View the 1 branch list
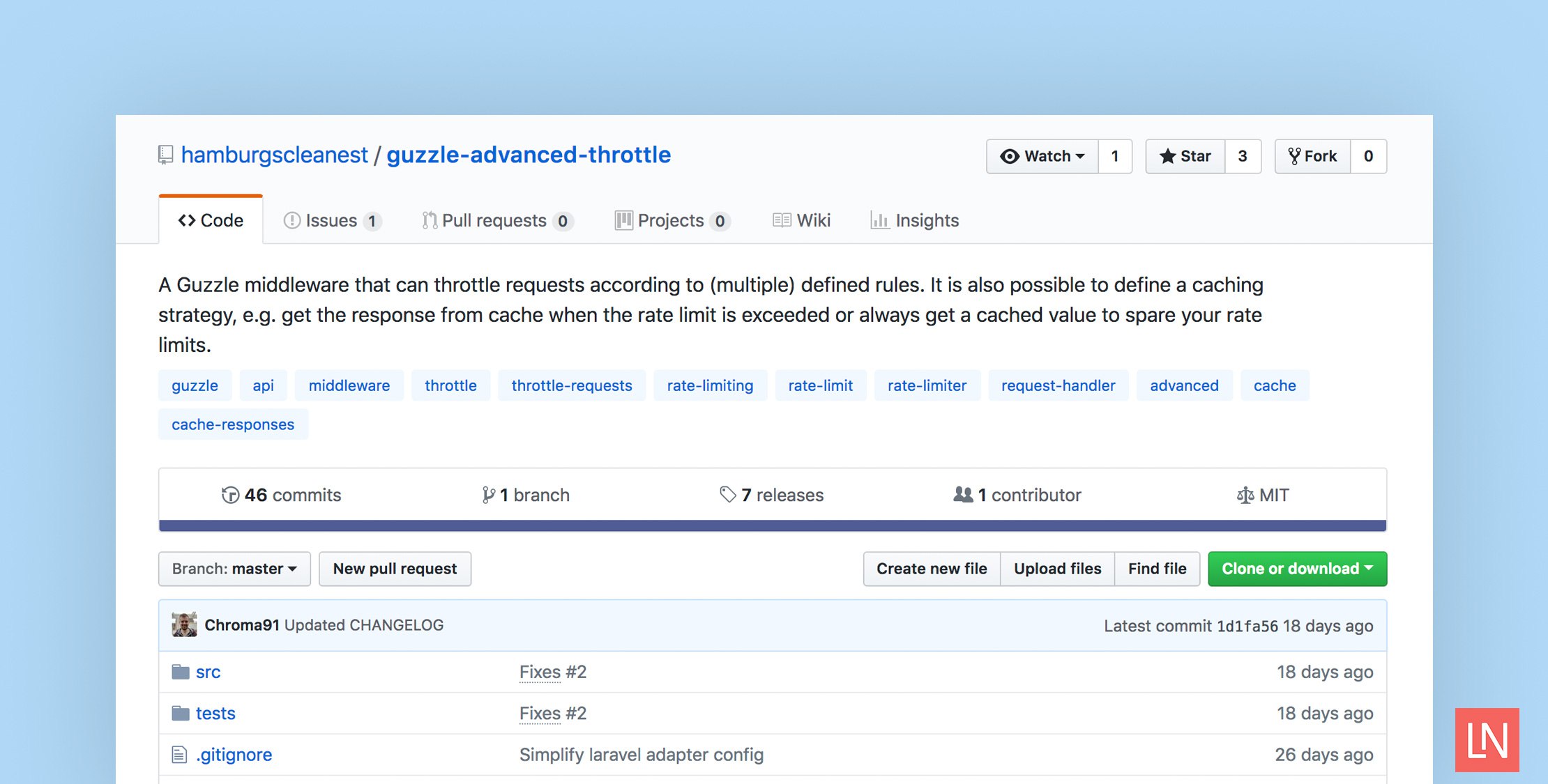The width and height of the screenshot is (1548, 784). [526, 495]
